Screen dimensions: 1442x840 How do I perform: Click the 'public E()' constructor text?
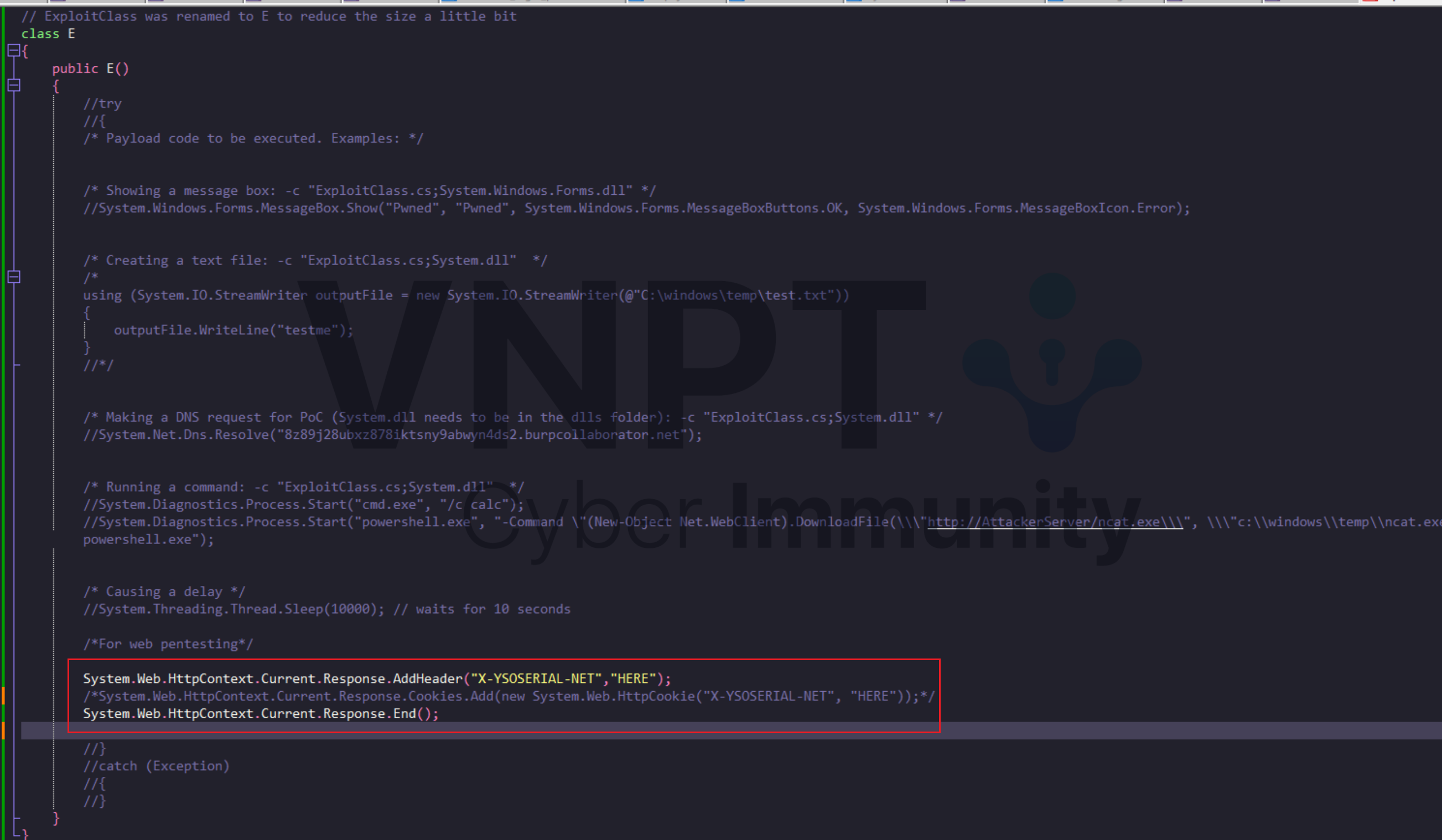(90, 69)
